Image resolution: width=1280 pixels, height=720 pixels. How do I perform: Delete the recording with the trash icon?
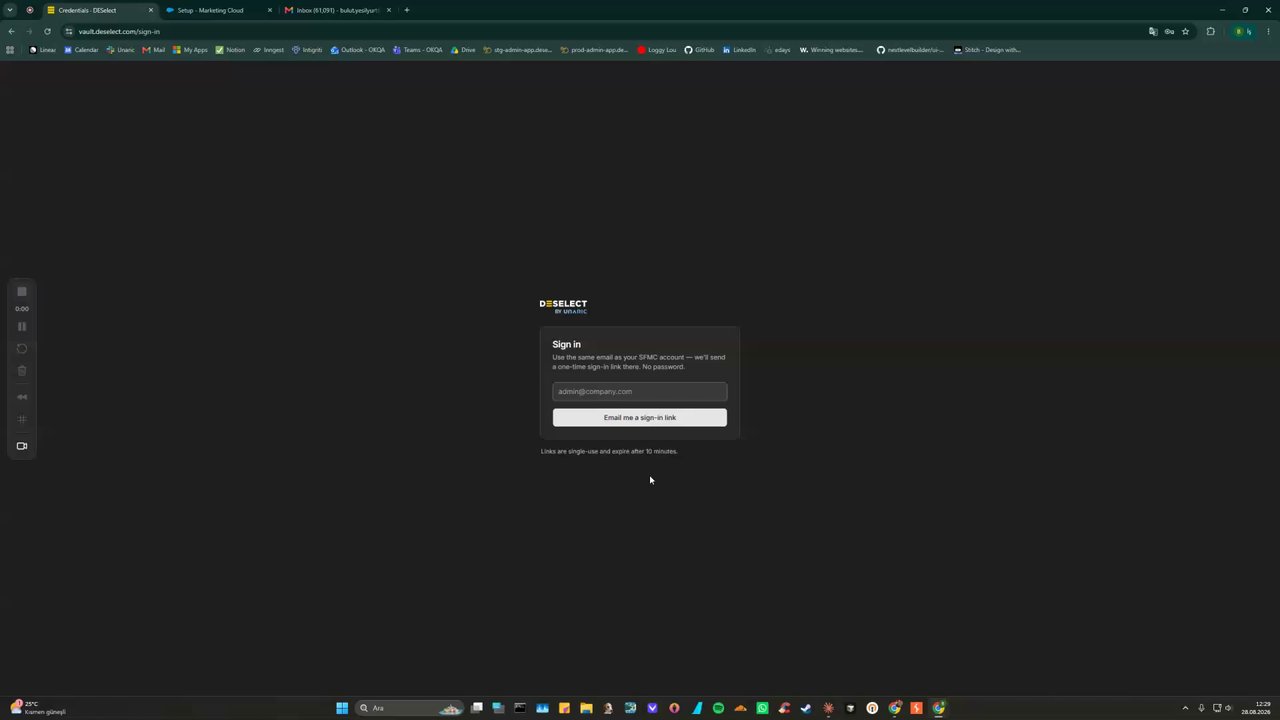click(x=22, y=370)
